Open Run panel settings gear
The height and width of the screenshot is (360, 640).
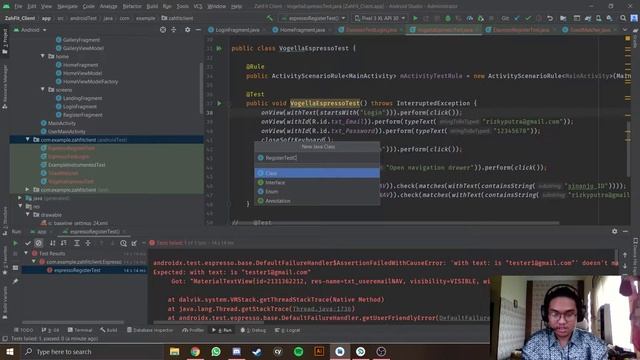[x=615, y=231]
